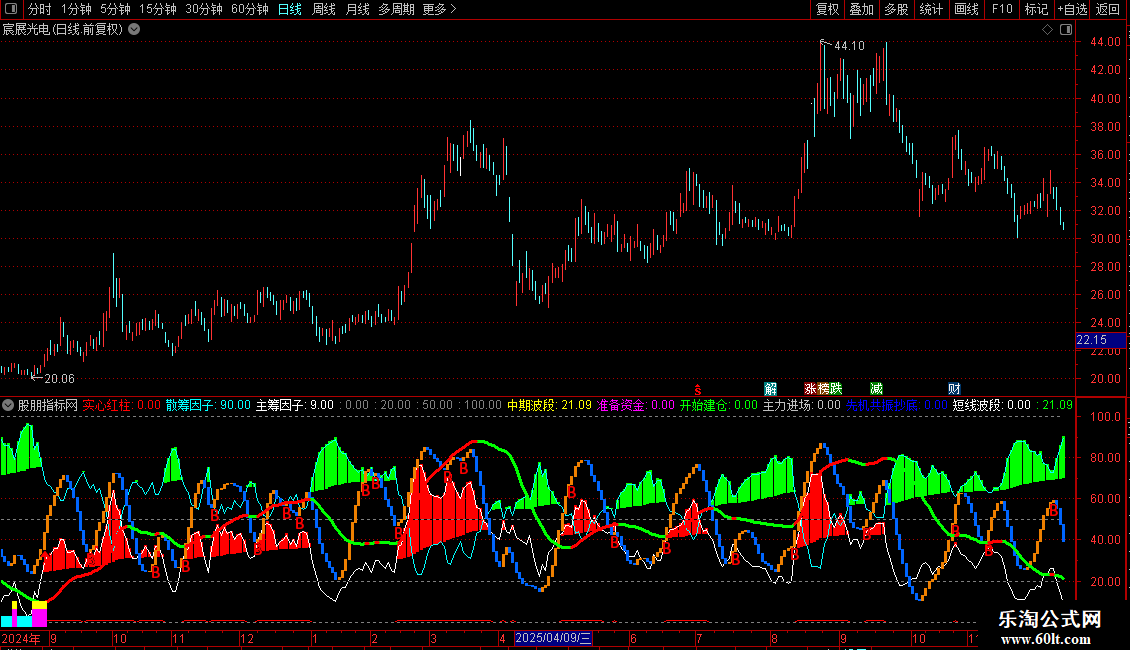
Task: Open dropdown beside 宸展光电 title
Action: [134, 30]
